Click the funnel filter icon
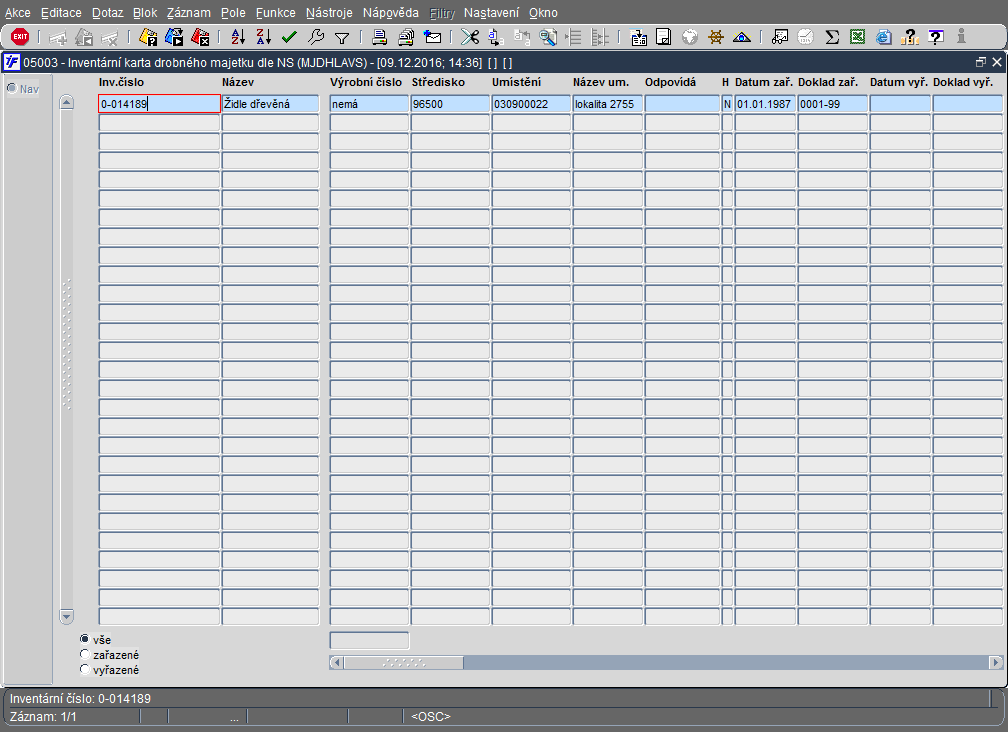Screen dimensions: 1008x732 pos(342,38)
